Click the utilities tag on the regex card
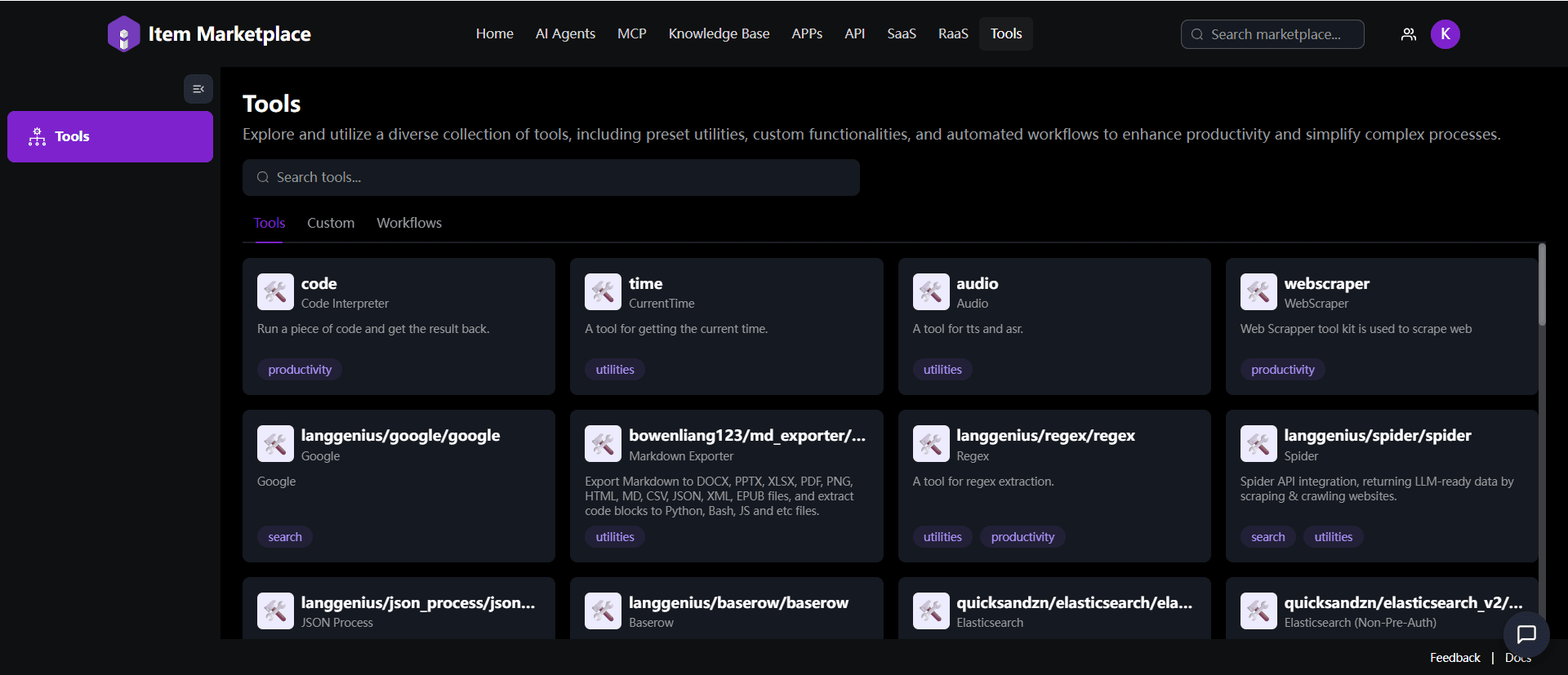This screenshot has width=1568, height=675. click(942, 537)
